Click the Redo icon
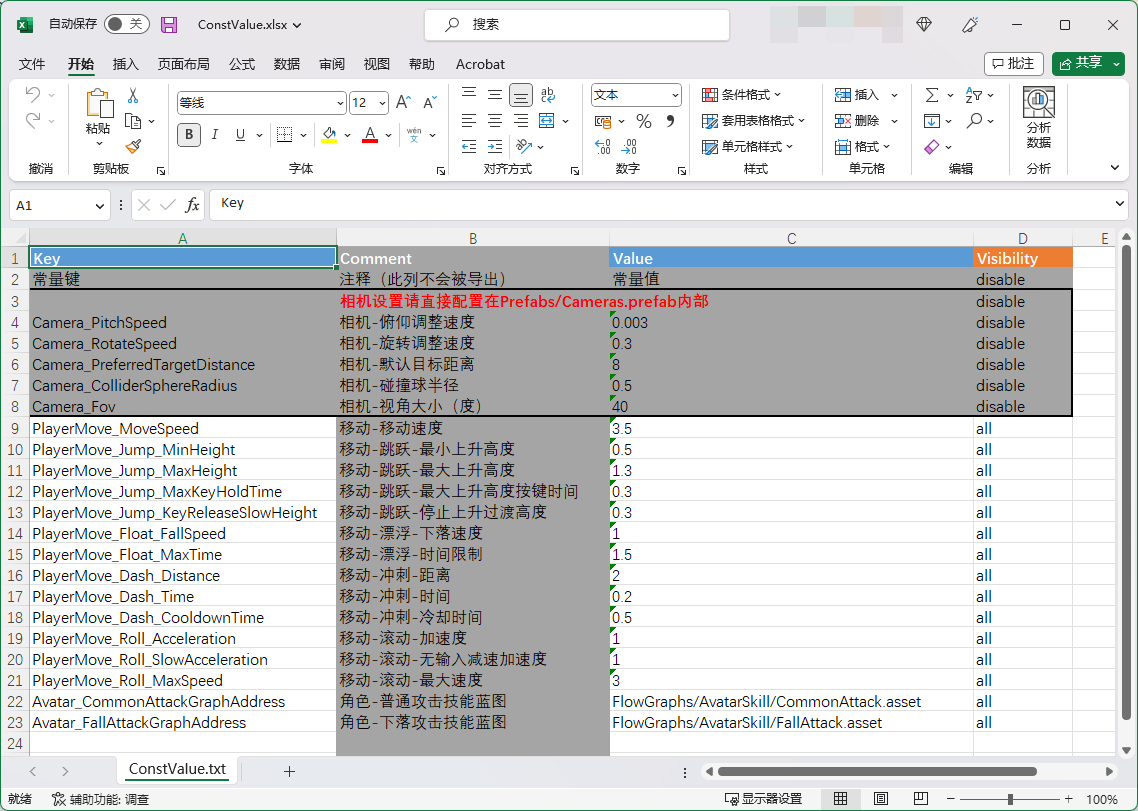The width and height of the screenshot is (1138, 811). click(33, 121)
